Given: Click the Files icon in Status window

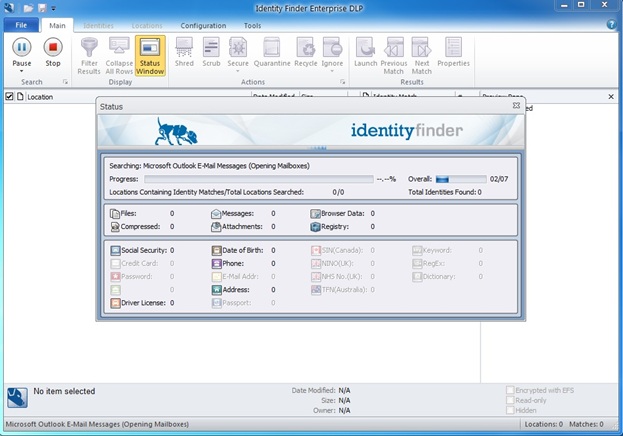Looking at the screenshot, I should tap(115, 214).
